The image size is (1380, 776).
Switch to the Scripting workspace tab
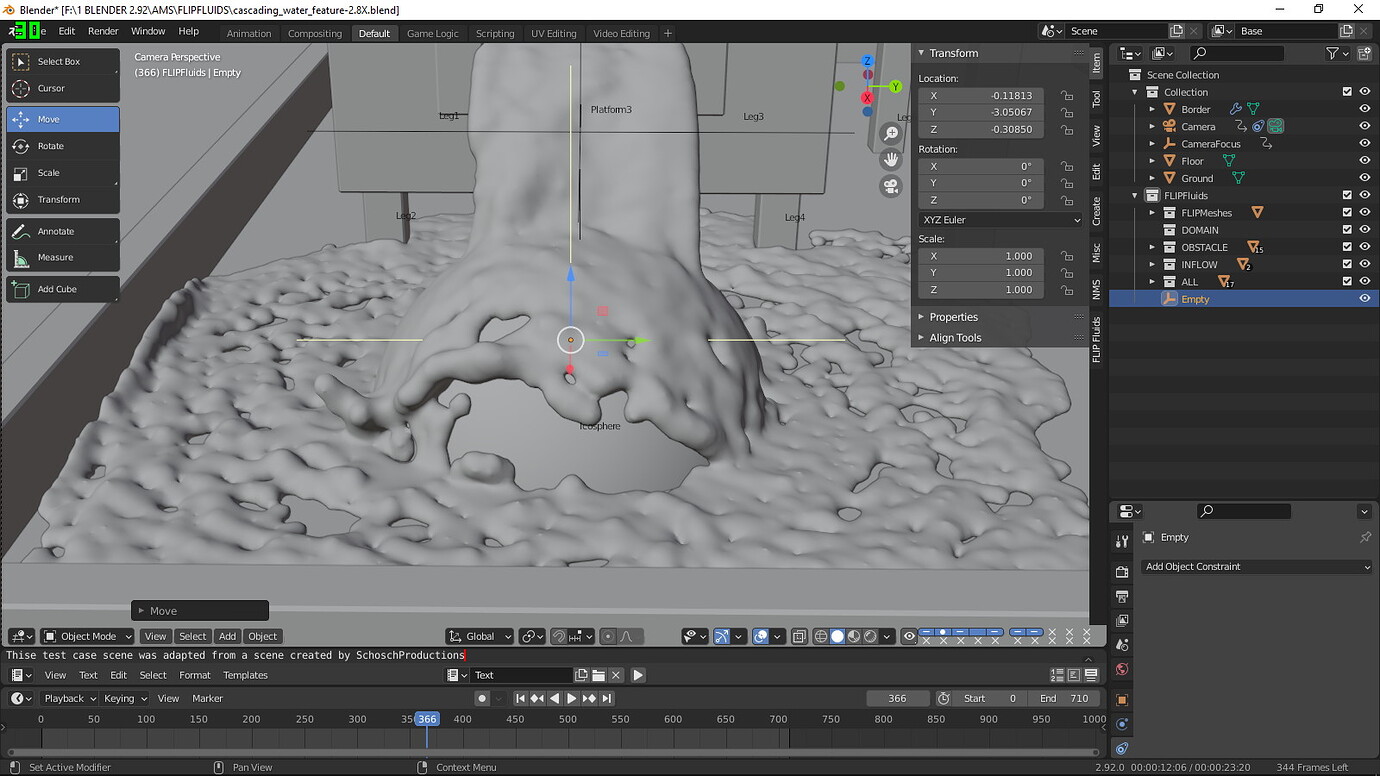pyautogui.click(x=495, y=33)
